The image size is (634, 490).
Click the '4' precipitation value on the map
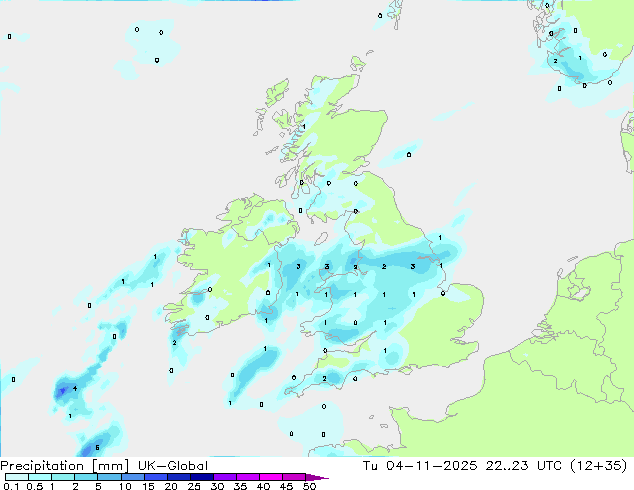pyautogui.click(x=75, y=389)
